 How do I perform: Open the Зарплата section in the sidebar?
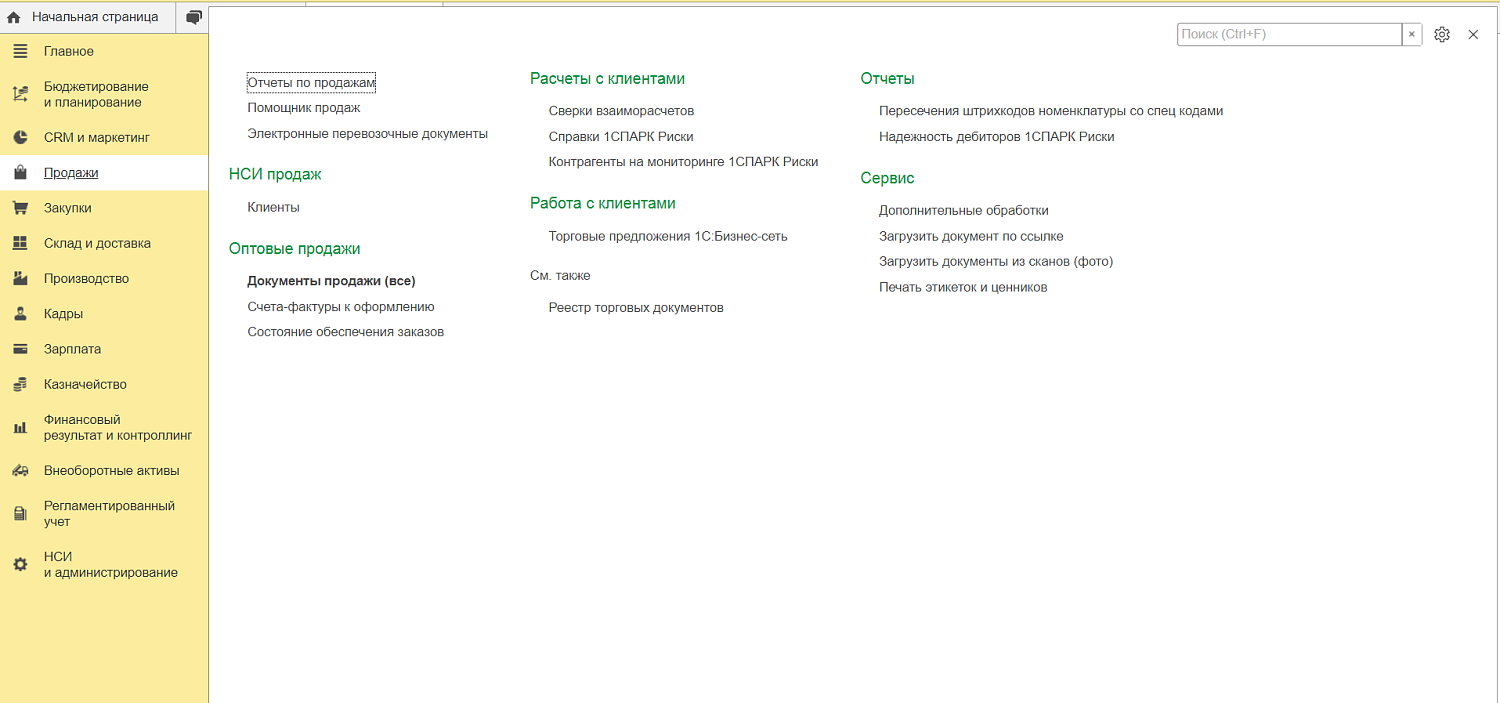[72, 349]
